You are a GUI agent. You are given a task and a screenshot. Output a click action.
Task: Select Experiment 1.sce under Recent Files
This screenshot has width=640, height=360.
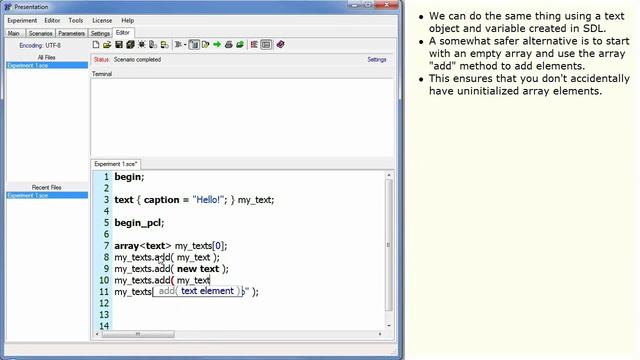coord(47,196)
